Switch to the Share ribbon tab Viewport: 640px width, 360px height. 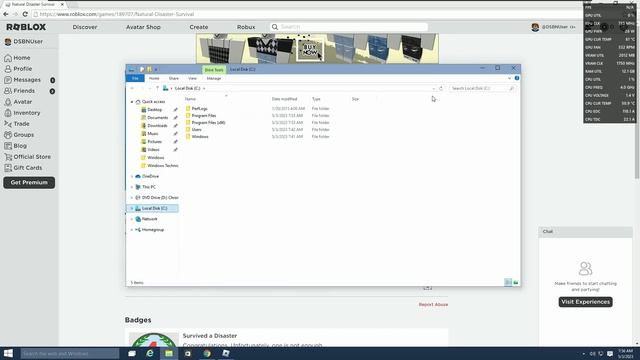click(173, 78)
